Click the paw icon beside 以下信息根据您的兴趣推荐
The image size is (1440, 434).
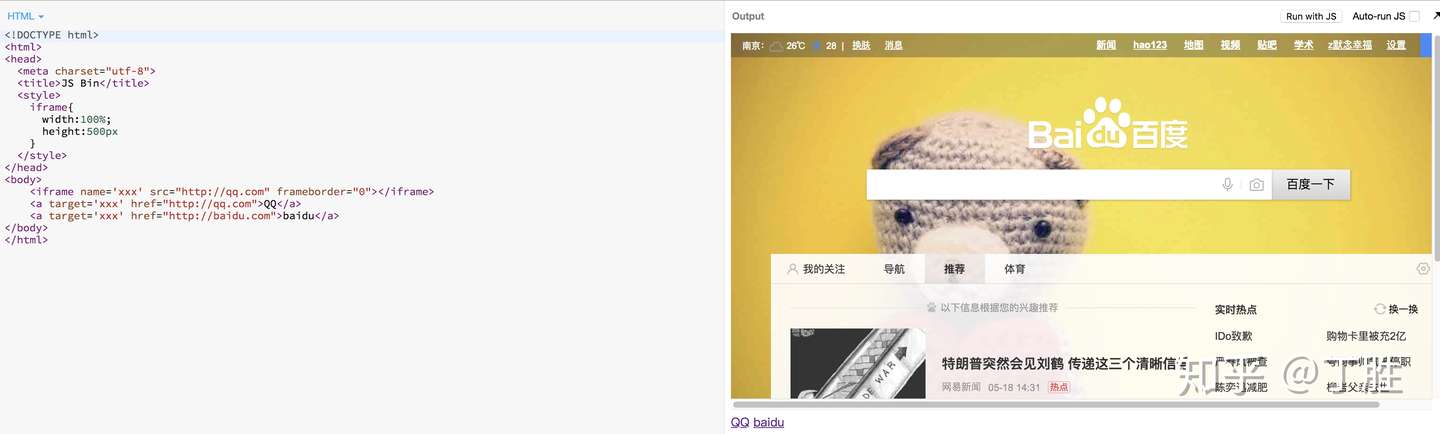pyautogui.click(x=931, y=308)
